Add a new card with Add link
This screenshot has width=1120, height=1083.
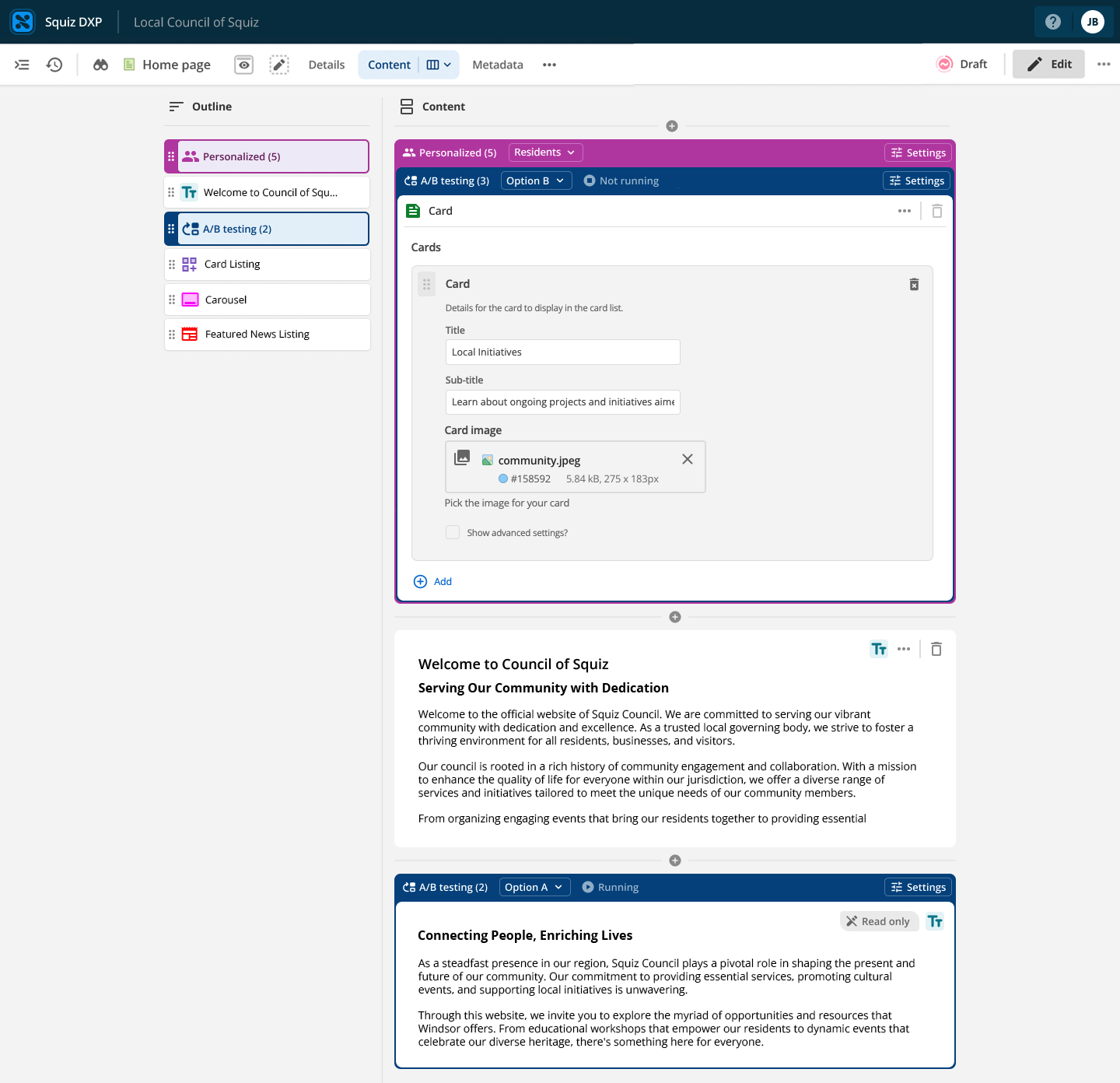click(433, 581)
